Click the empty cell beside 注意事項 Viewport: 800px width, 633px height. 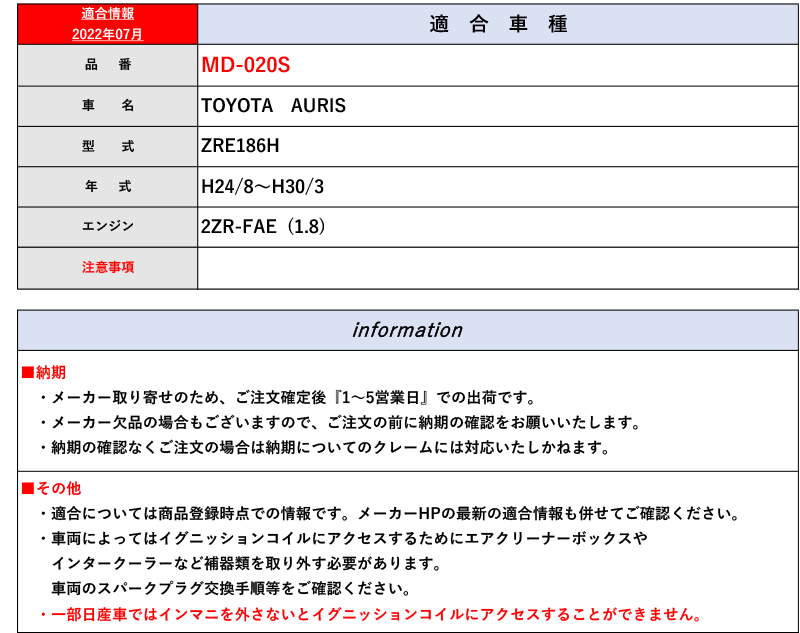coord(495,267)
